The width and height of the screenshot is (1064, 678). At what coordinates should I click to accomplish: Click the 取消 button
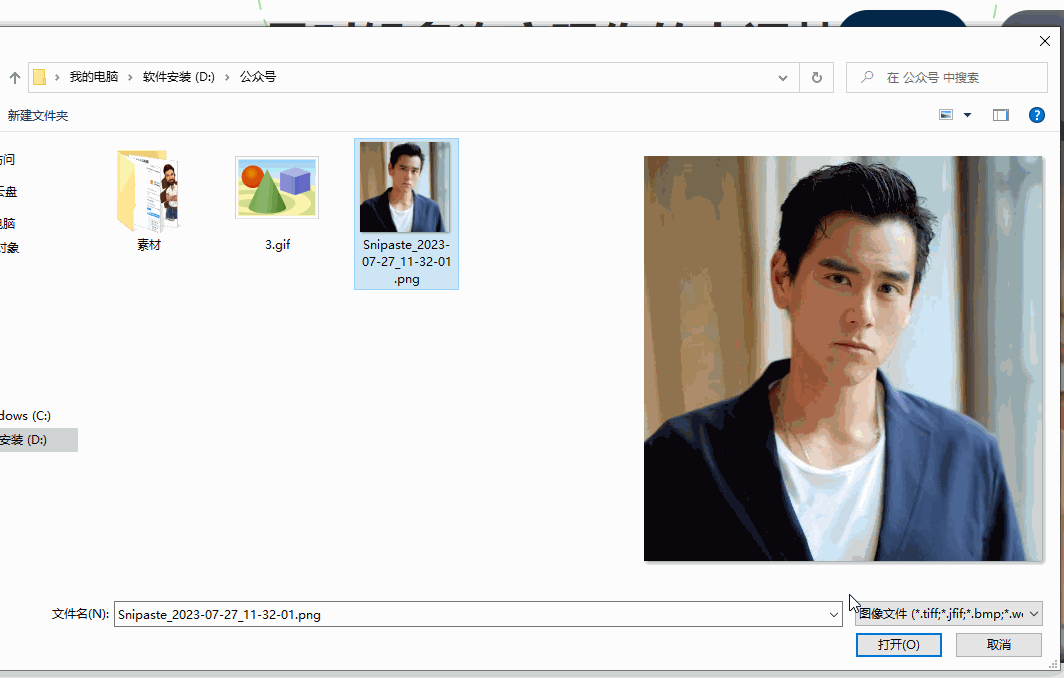(998, 645)
